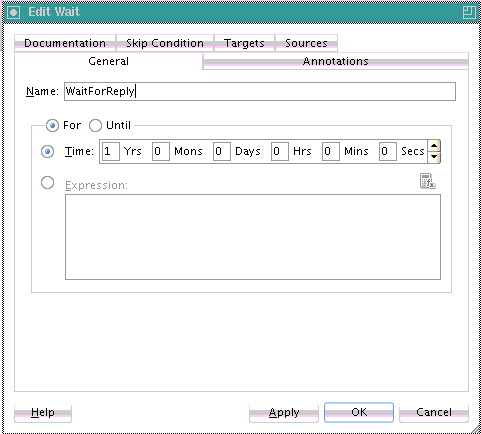Click the Expression: label
Screen dimensions: 481x434
tap(96, 185)
